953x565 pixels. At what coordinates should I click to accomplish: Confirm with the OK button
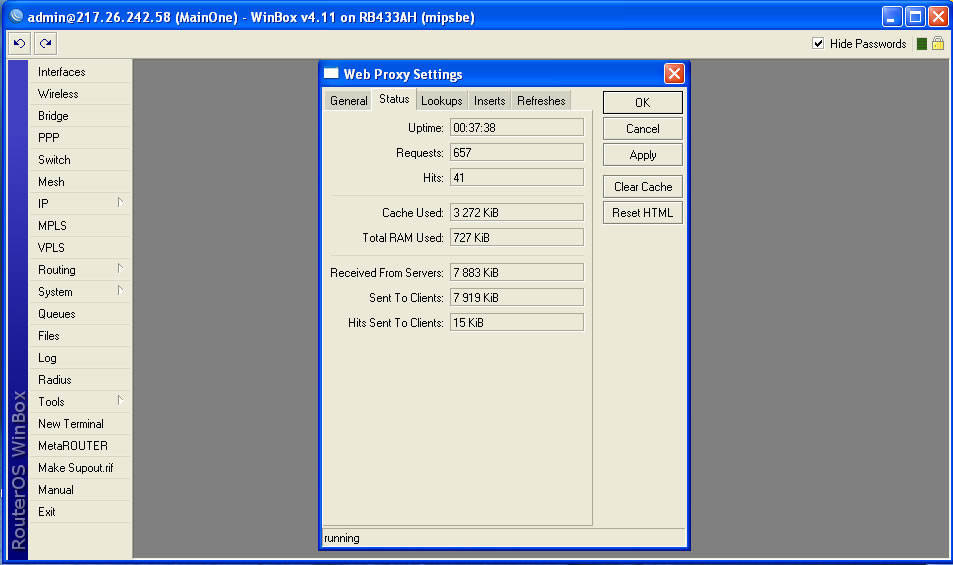[x=642, y=103]
